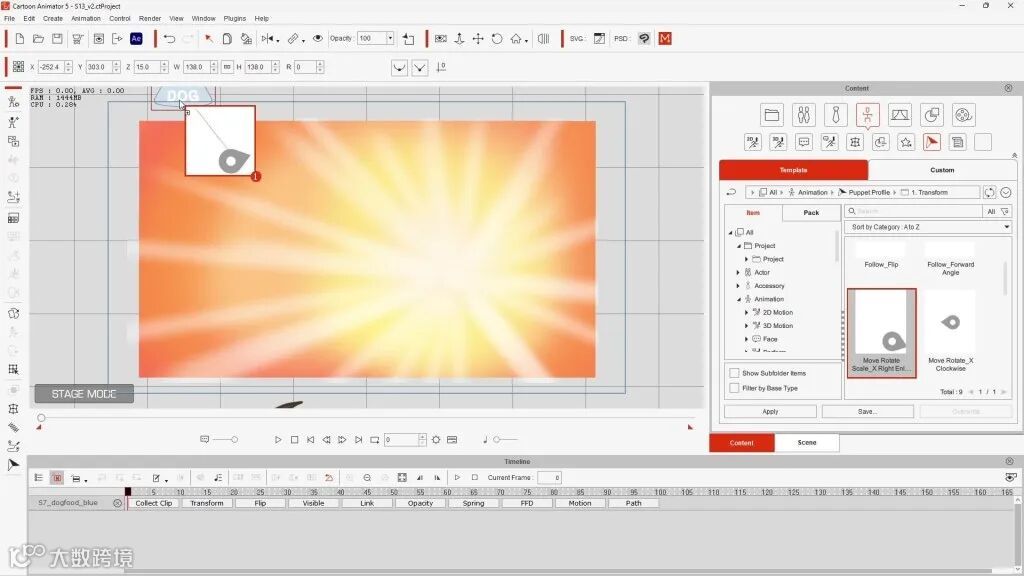Expand the 2D Motion tree node
The width and height of the screenshot is (1024, 576).
click(x=746, y=312)
